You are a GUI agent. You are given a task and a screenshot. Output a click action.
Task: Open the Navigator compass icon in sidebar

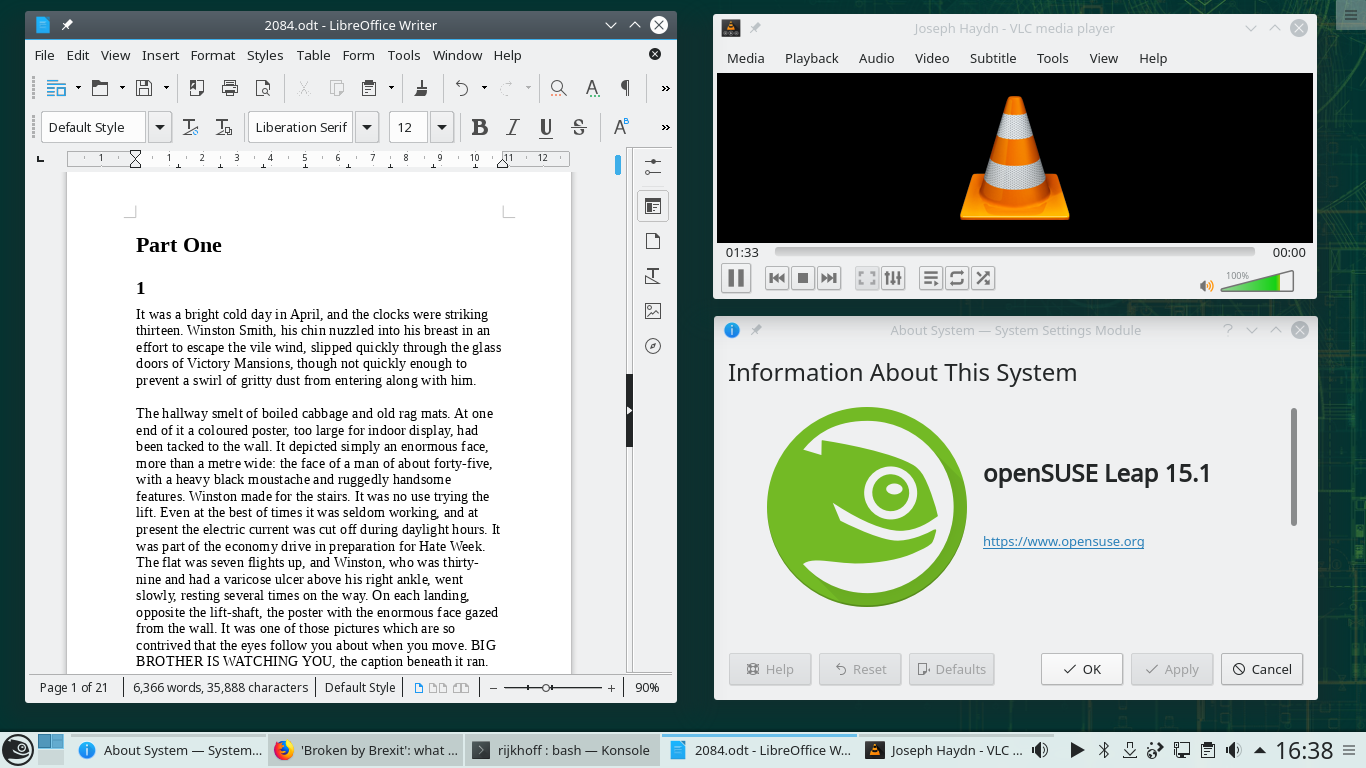(x=653, y=346)
